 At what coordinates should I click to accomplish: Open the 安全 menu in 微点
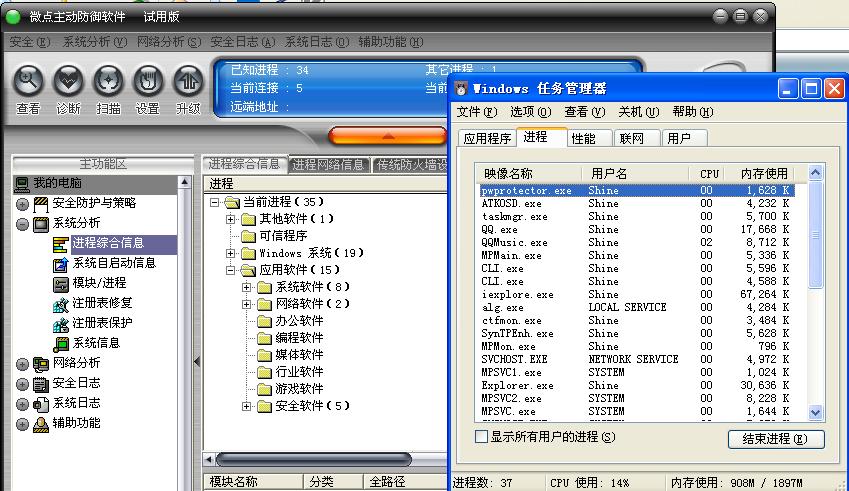[30, 42]
